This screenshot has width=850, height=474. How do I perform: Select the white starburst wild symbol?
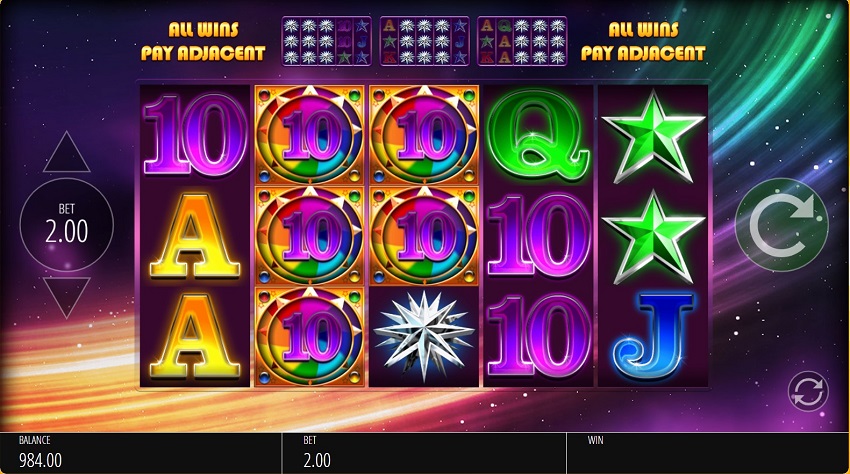coord(423,336)
